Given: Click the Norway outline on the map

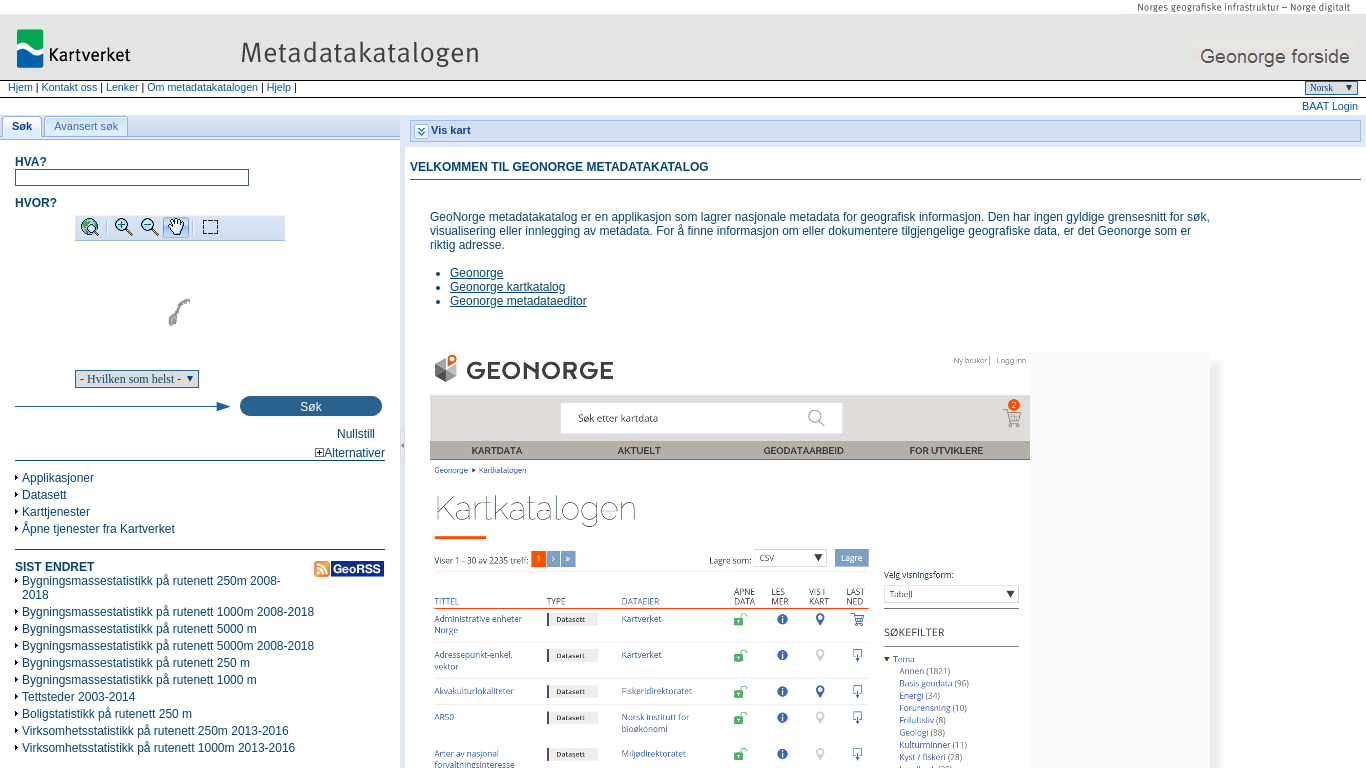Looking at the screenshot, I should click(179, 312).
